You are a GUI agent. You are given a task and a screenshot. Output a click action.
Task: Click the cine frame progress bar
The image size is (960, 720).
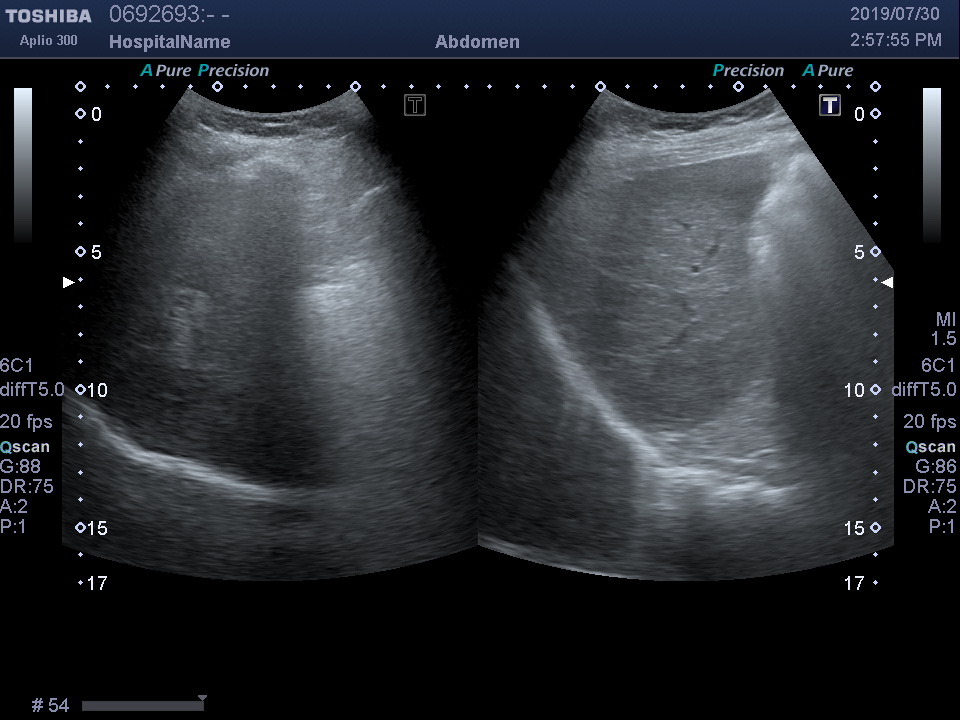[143, 706]
